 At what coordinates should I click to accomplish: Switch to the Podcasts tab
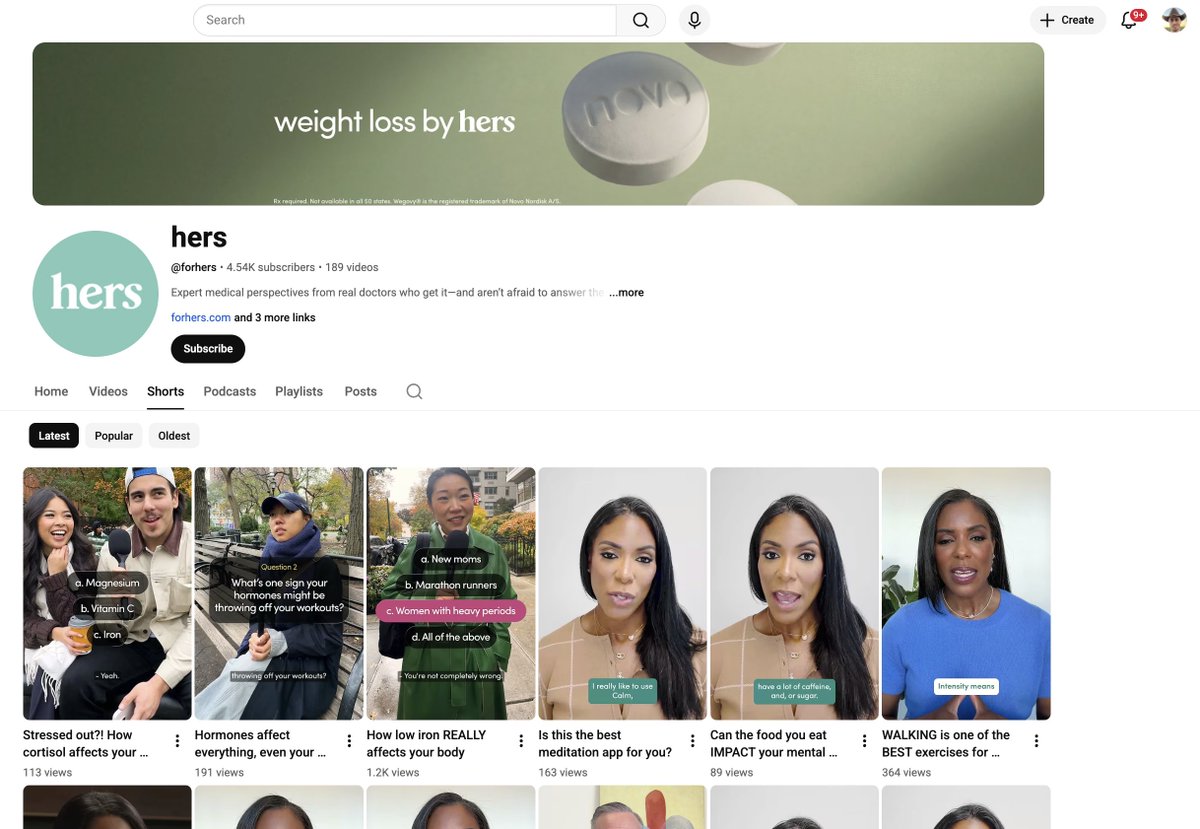[230, 392]
